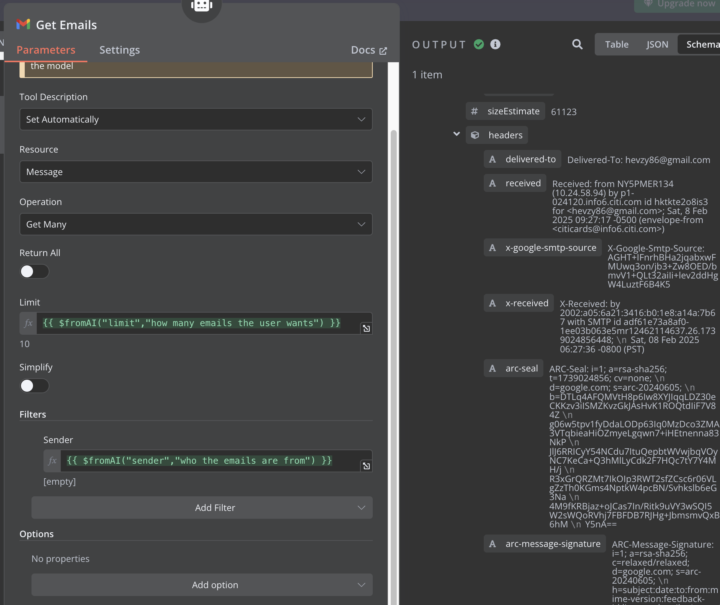Open the Resource dropdown set to Message
The height and width of the screenshot is (605, 720).
pyautogui.click(x=196, y=172)
